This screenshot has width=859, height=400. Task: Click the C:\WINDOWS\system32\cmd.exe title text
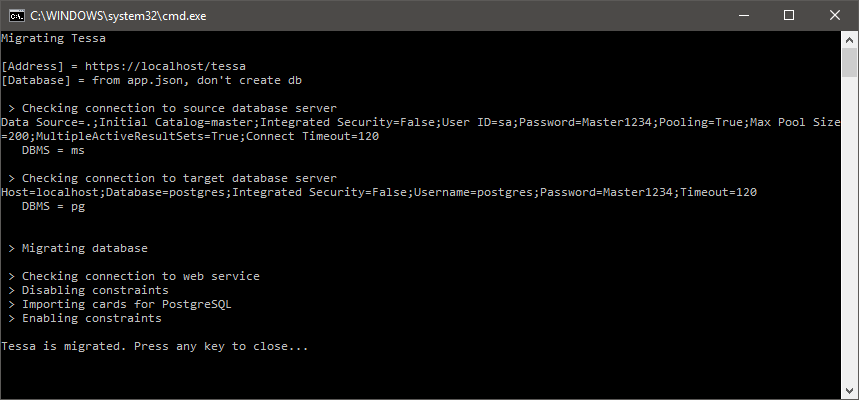tap(118, 16)
